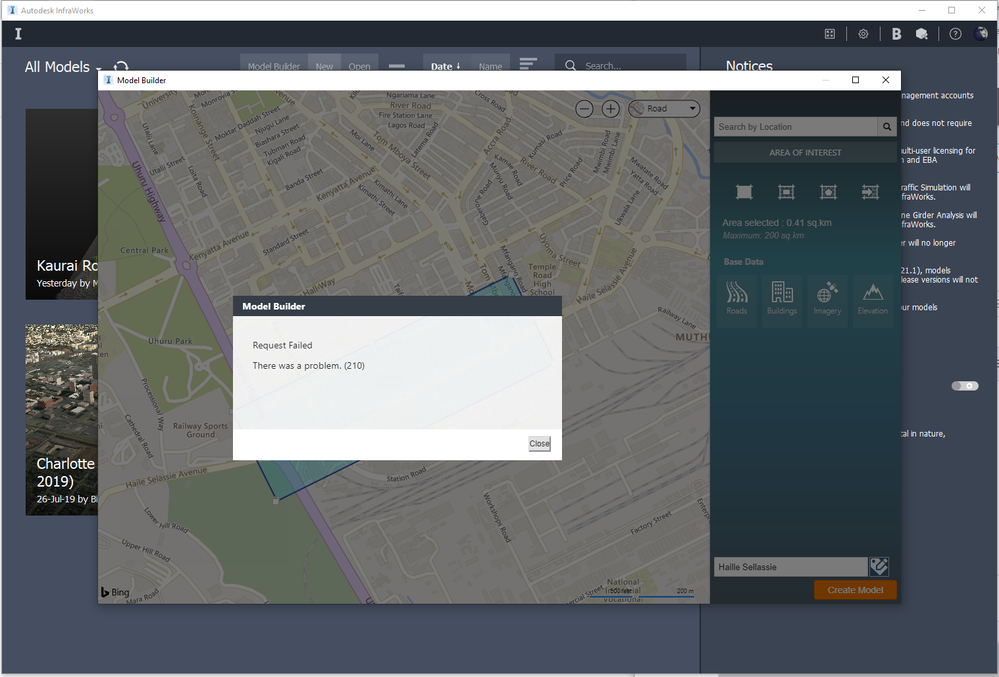Zoom in the map with plus icon
The height and width of the screenshot is (677, 999).
click(x=610, y=109)
